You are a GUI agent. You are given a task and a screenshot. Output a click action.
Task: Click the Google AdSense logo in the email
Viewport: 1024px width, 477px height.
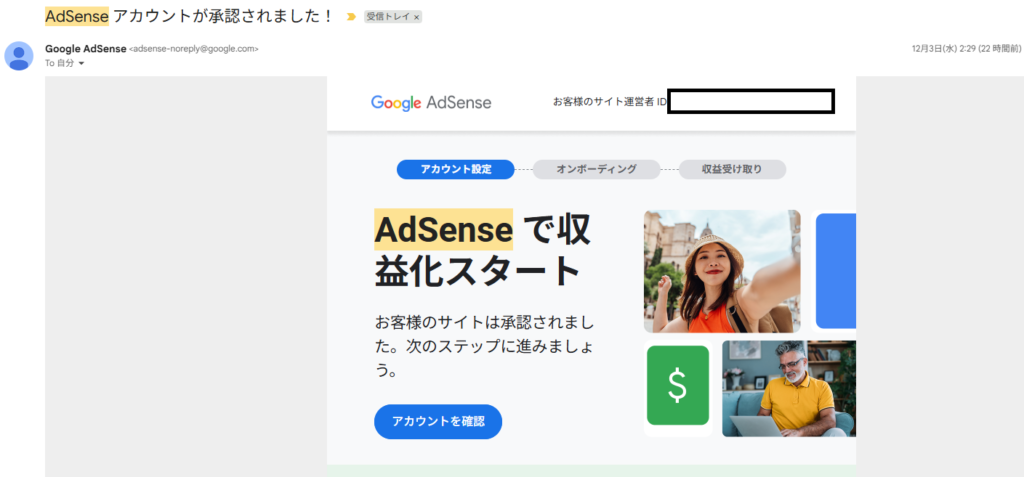click(430, 102)
